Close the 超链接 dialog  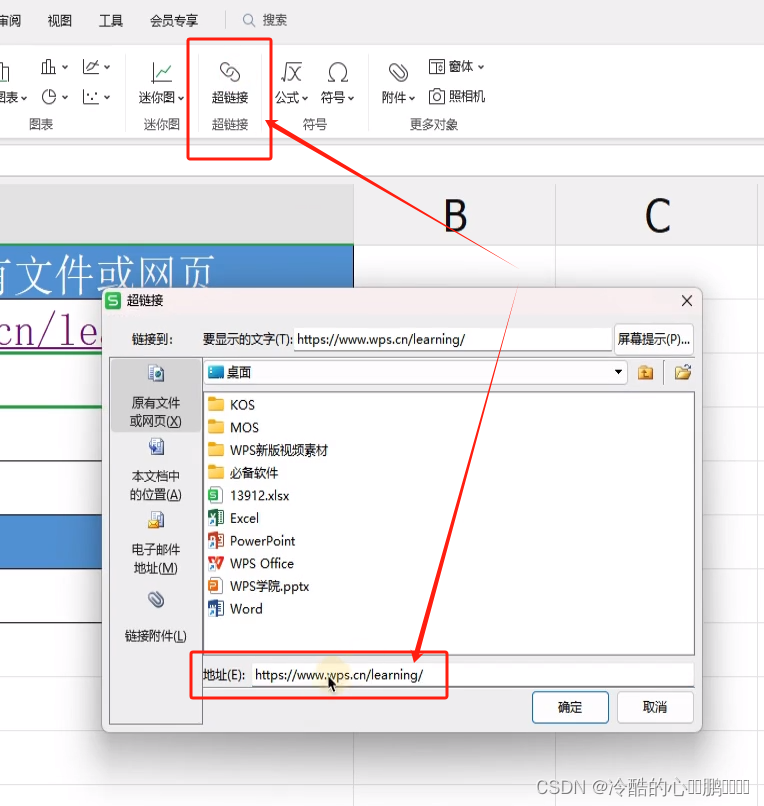click(x=687, y=301)
